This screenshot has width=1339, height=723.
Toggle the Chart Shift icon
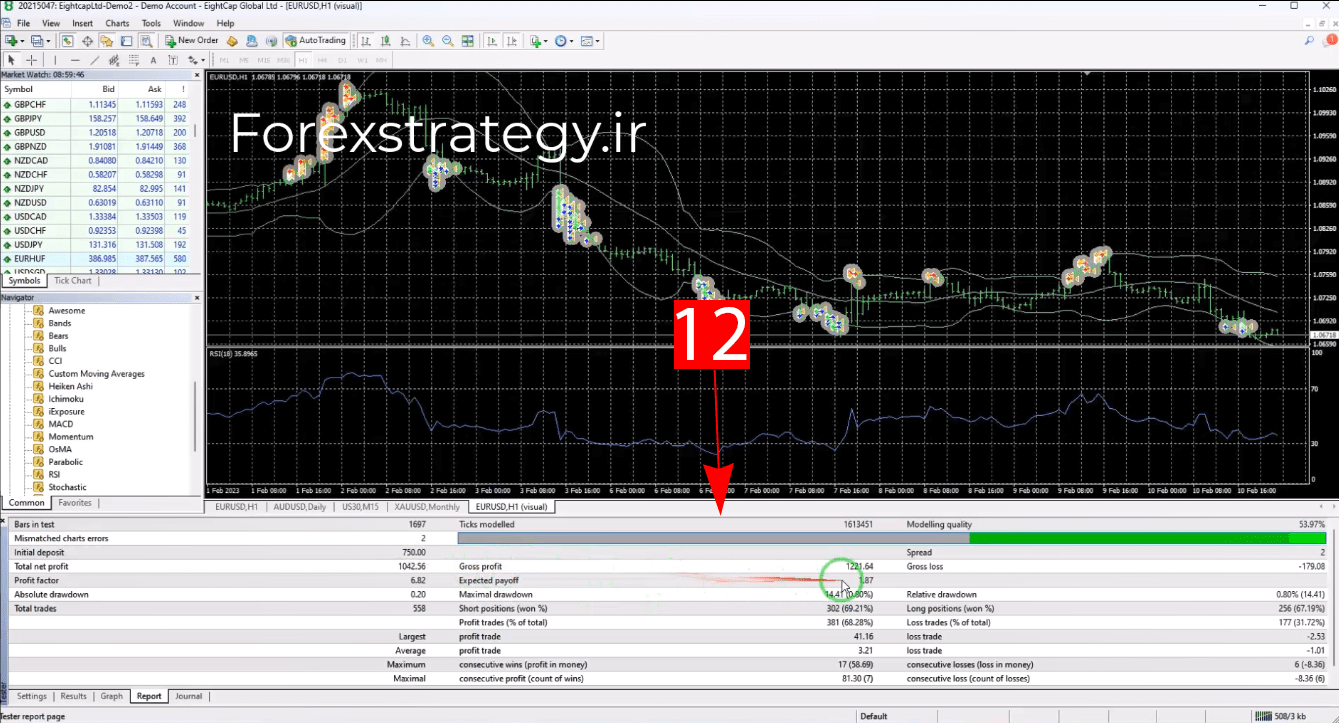tap(511, 41)
